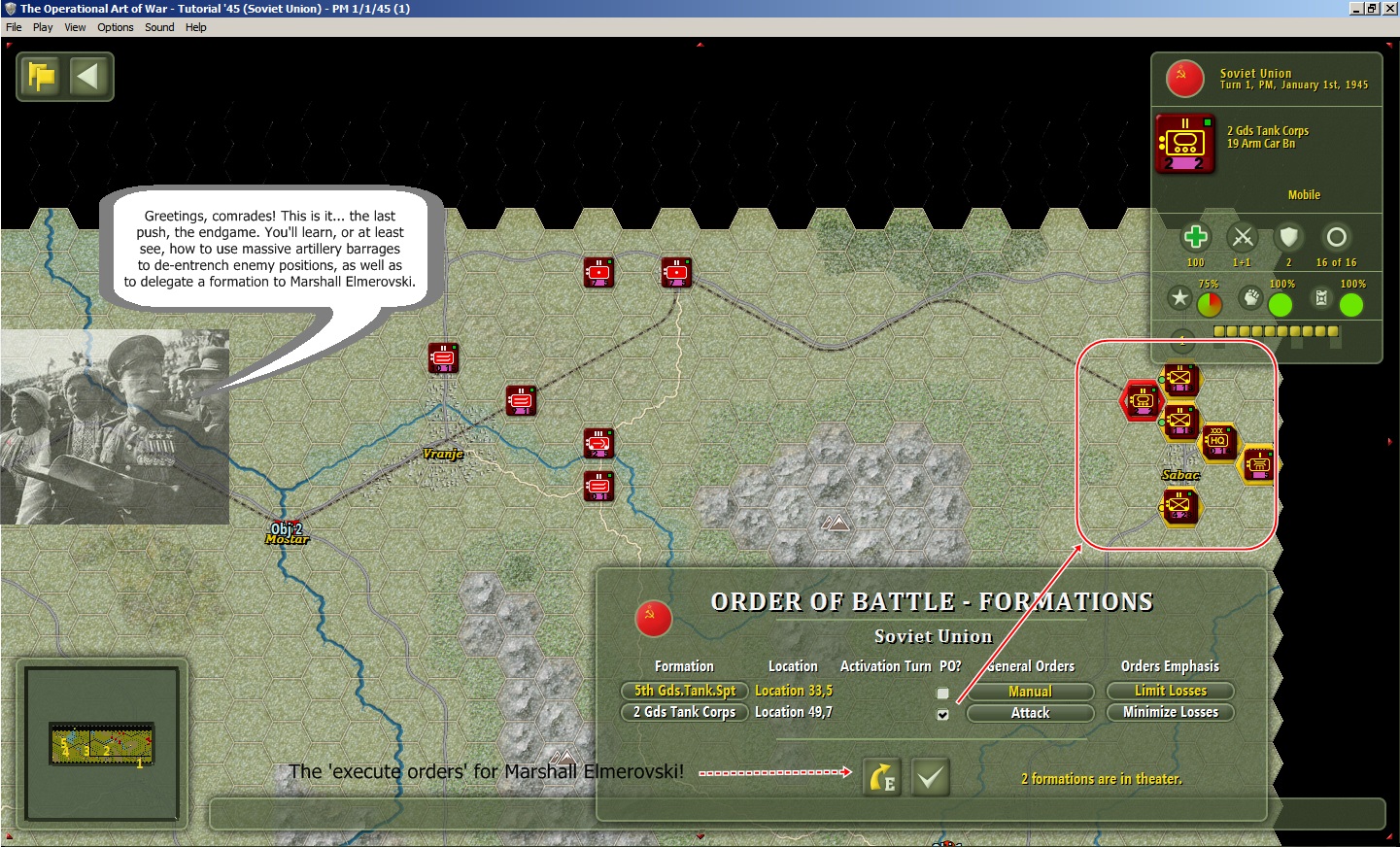Click the 'Activation Turn' column header
The image size is (1400, 847).
885,666
